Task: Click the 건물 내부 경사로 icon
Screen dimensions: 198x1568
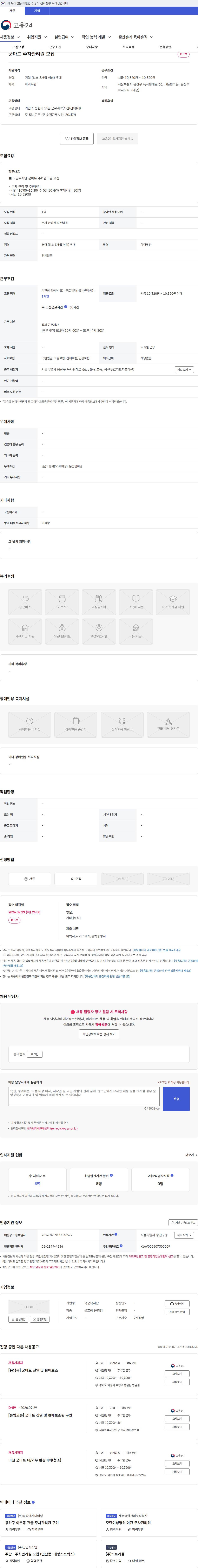Action: (x=168, y=724)
